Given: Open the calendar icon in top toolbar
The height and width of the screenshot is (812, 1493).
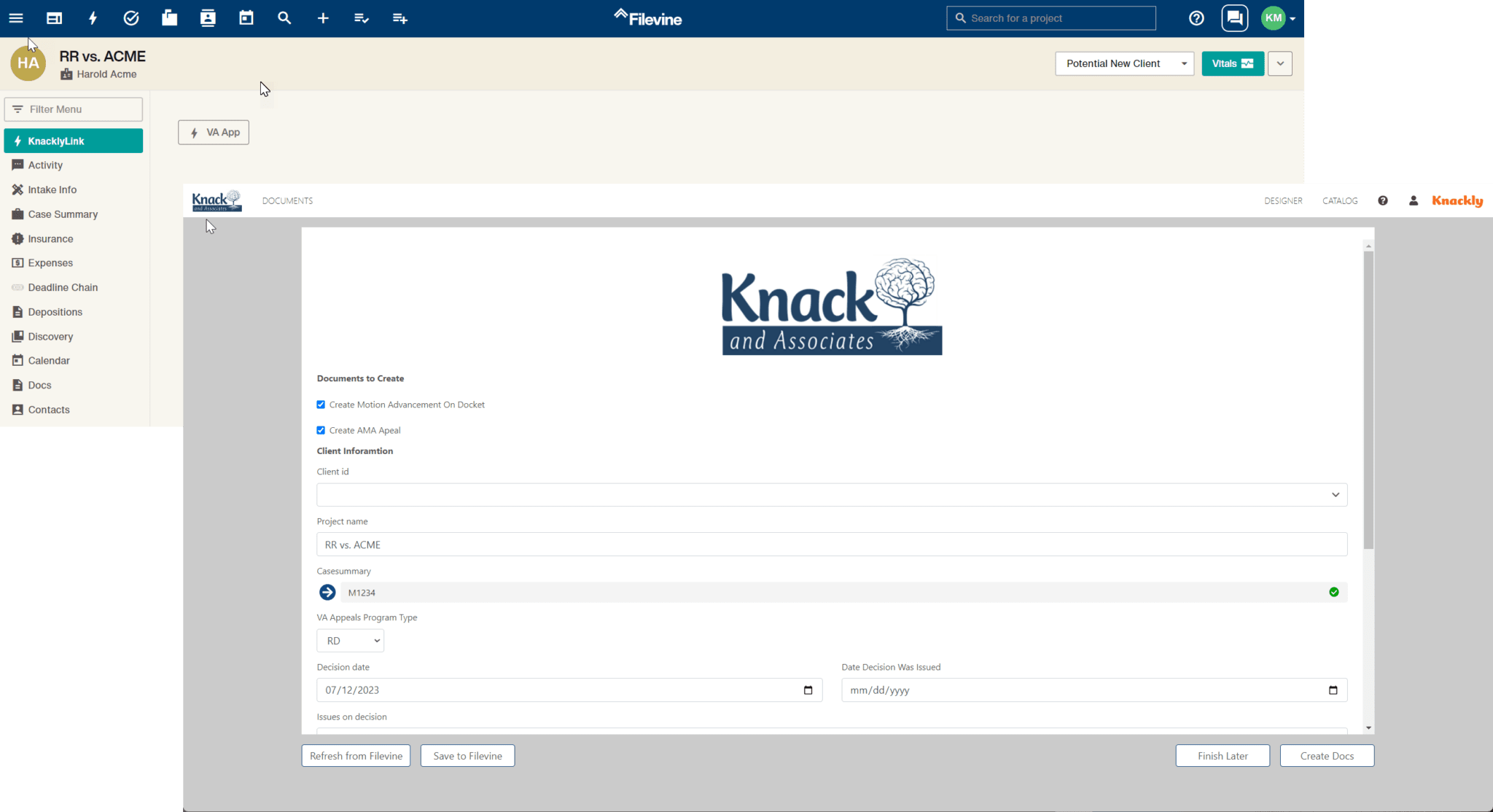Looking at the screenshot, I should (246, 18).
